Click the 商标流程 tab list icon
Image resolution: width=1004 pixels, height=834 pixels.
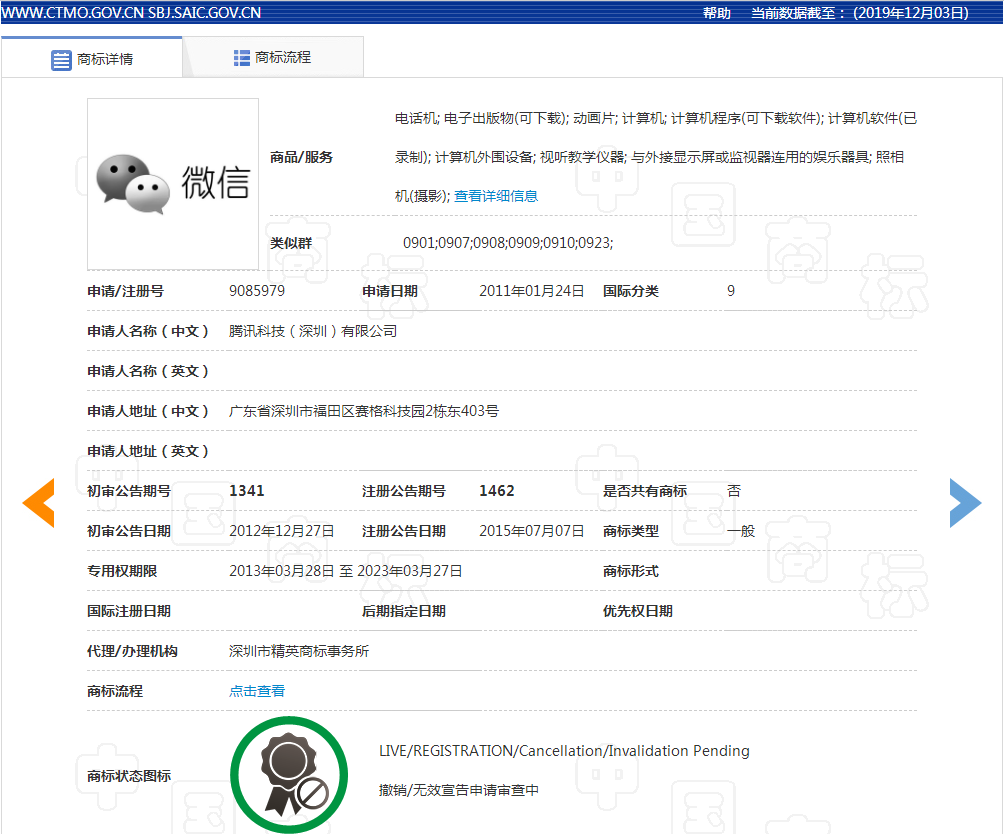[x=241, y=58]
